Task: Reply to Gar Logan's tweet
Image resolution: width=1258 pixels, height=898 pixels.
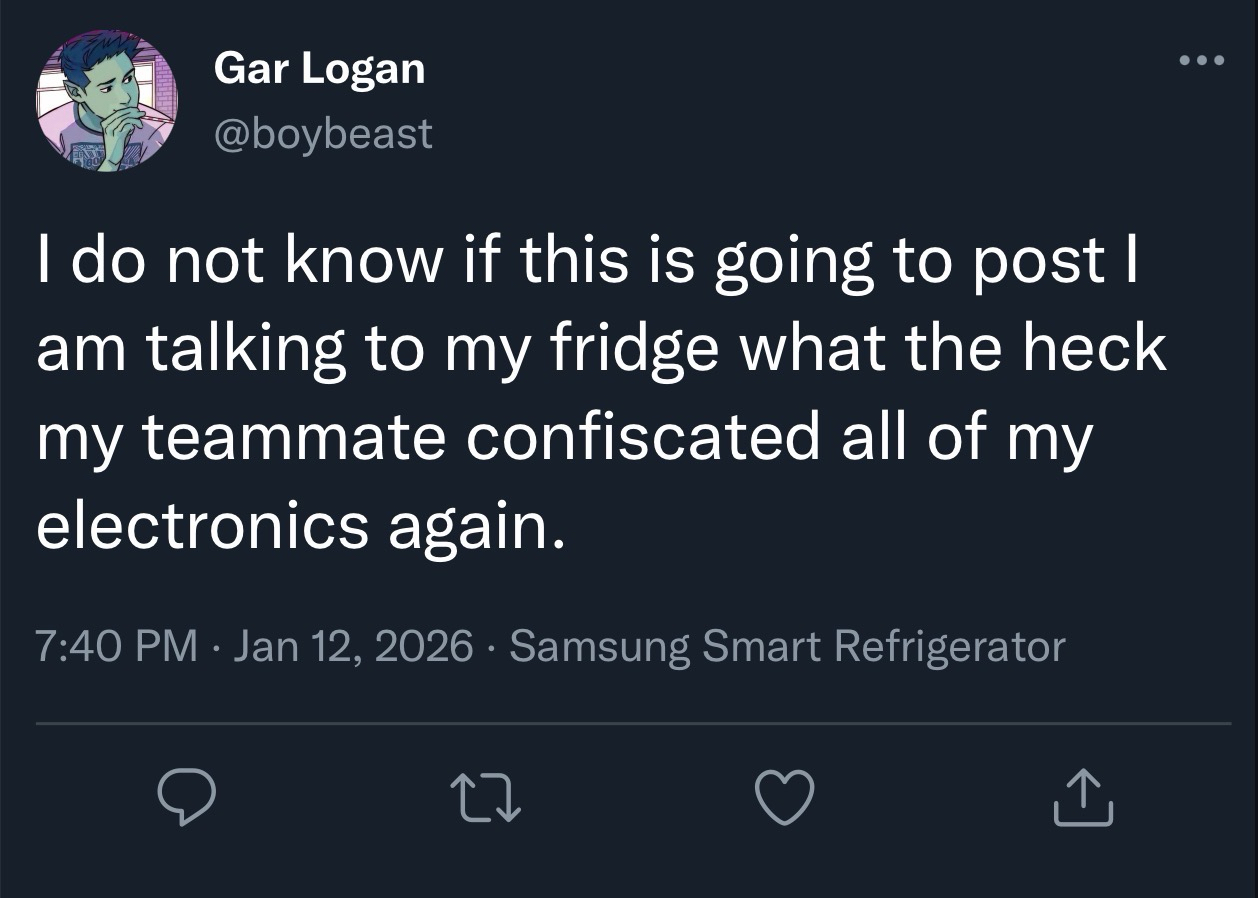Action: click(187, 798)
